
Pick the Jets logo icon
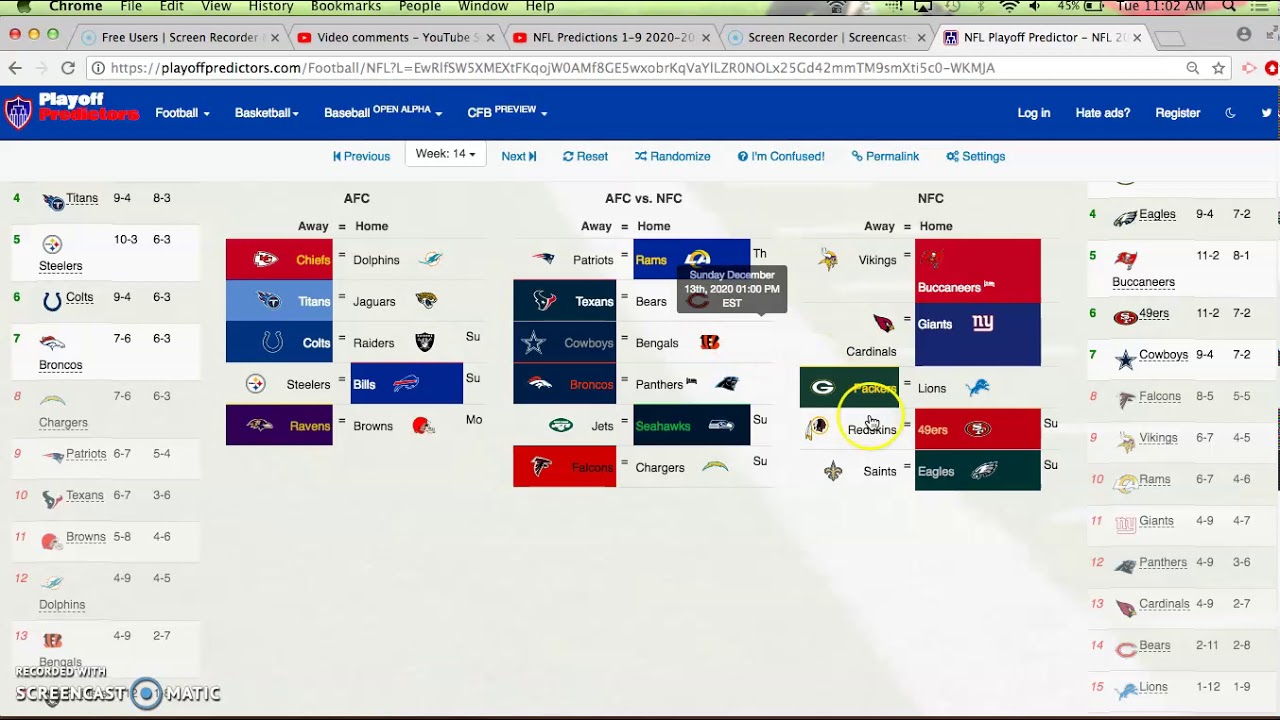(561, 426)
